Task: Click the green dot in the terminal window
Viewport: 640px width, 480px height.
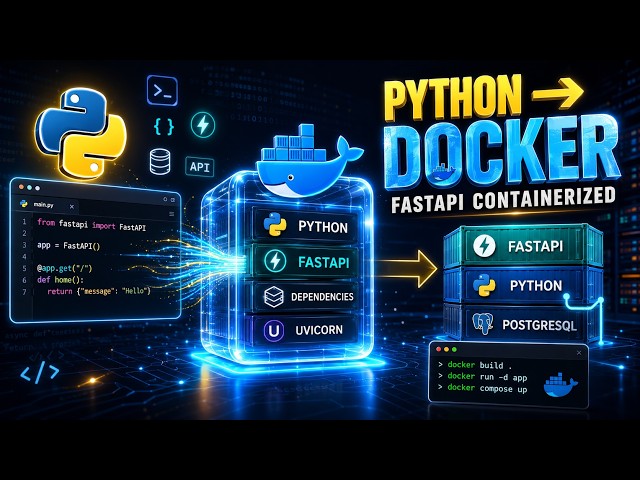Action: (454, 350)
